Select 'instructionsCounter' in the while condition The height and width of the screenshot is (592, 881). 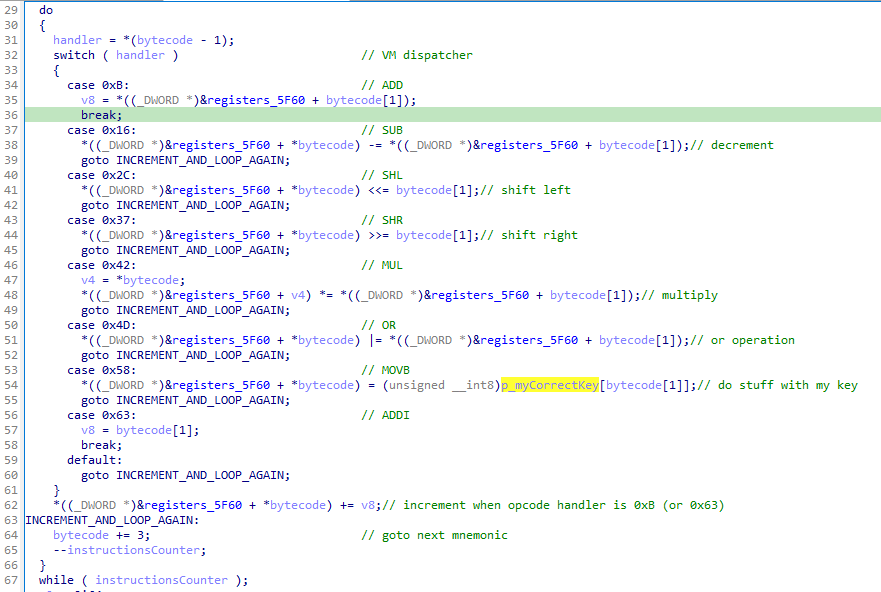point(161,580)
